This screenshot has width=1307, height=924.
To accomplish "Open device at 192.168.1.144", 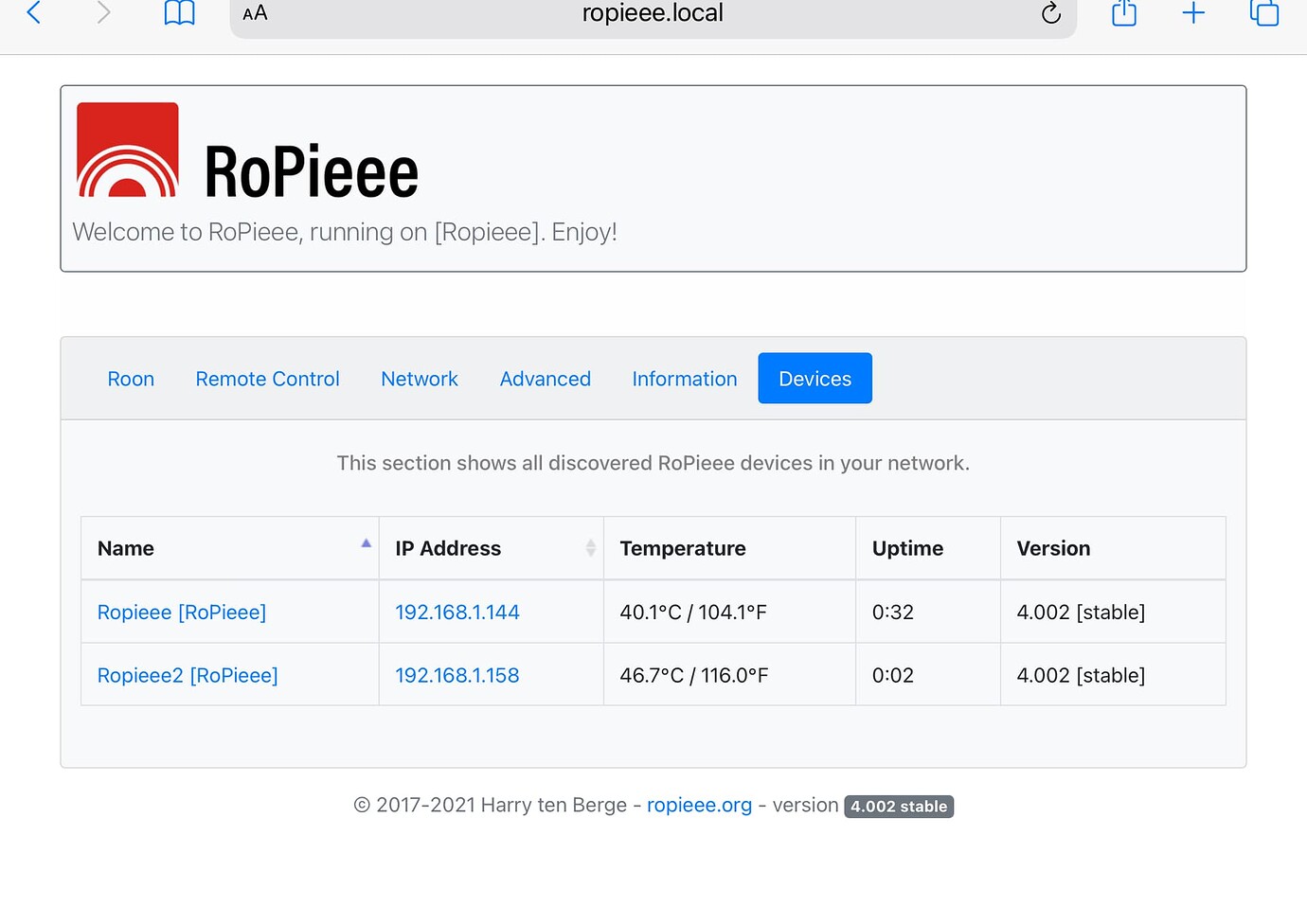I will pos(457,612).
